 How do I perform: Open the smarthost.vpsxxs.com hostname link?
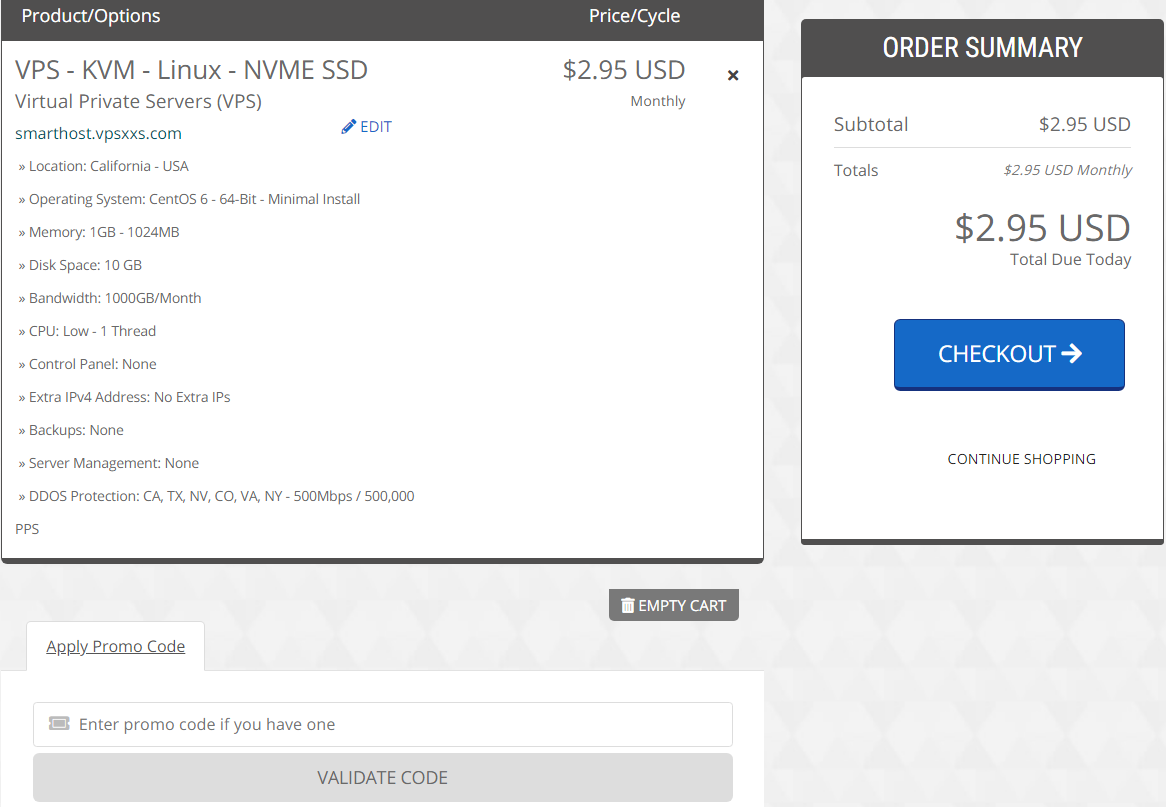click(98, 133)
